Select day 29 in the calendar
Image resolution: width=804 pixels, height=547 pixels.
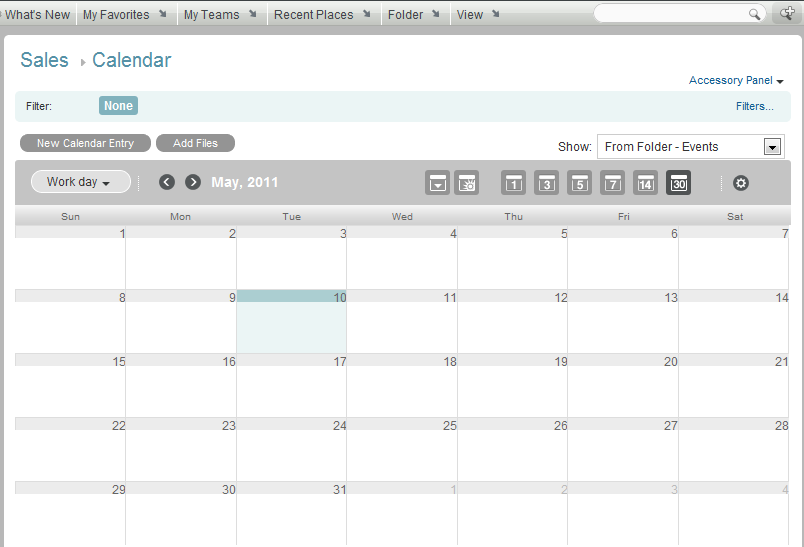(70, 513)
